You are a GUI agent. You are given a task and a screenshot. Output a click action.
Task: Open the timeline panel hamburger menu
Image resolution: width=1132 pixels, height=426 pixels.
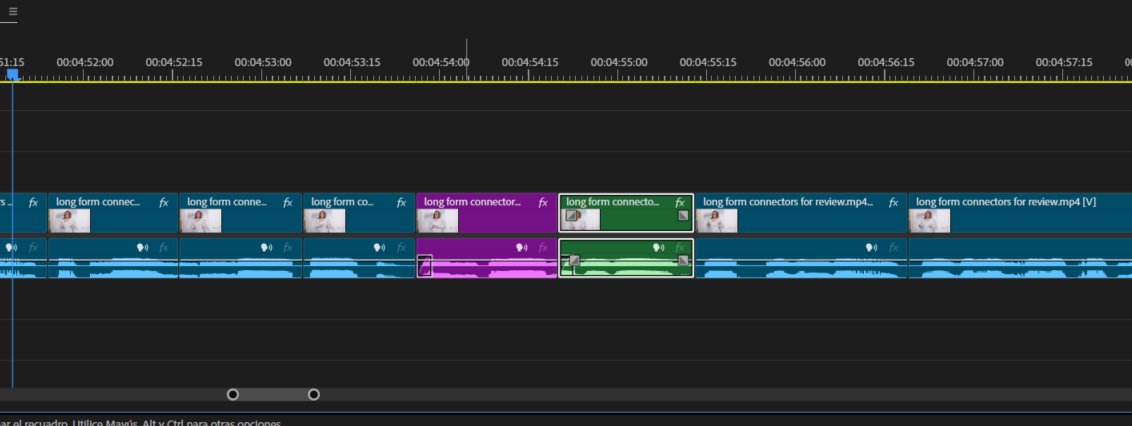[13, 12]
